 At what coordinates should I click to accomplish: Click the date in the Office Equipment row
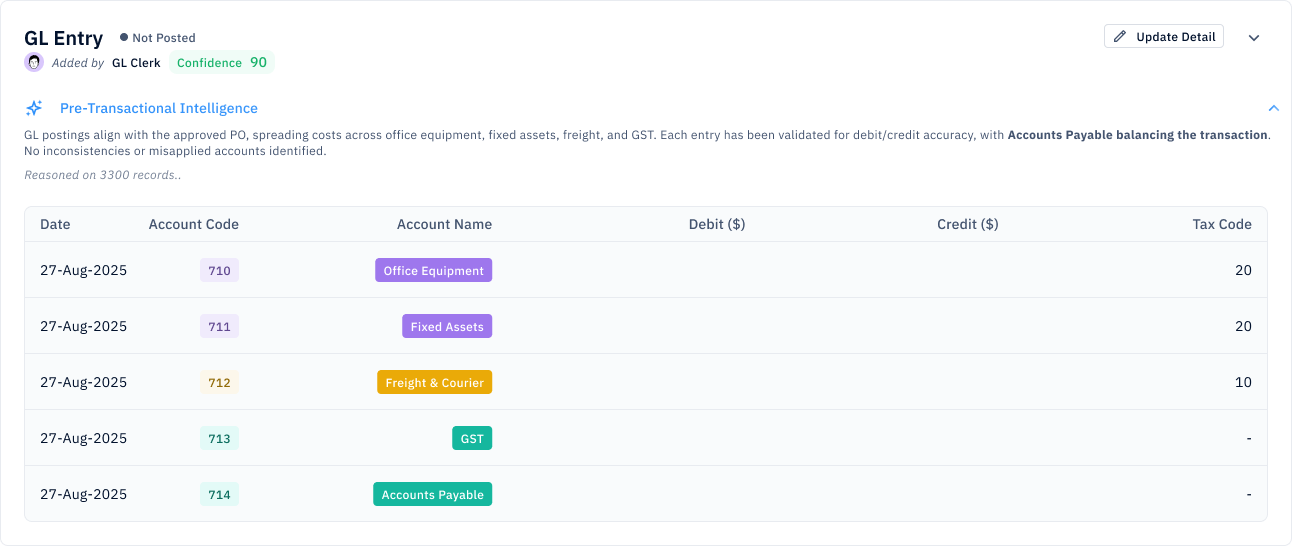[84, 270]
